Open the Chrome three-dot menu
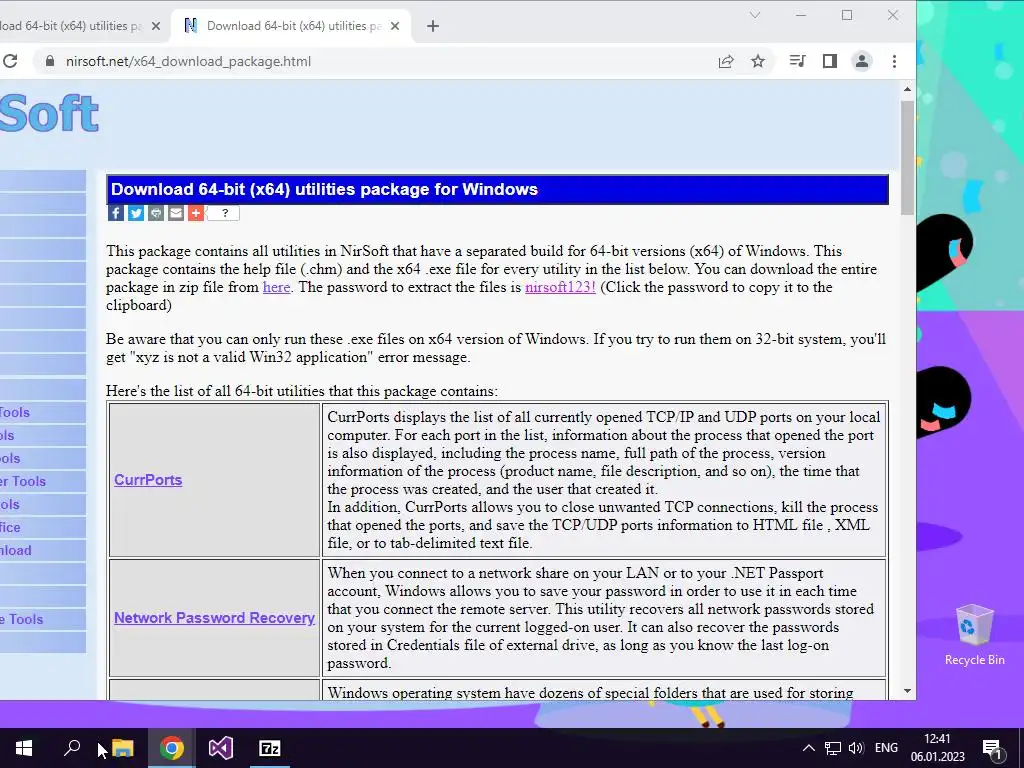Screen dimensions: 1024x768 [894, 61]
